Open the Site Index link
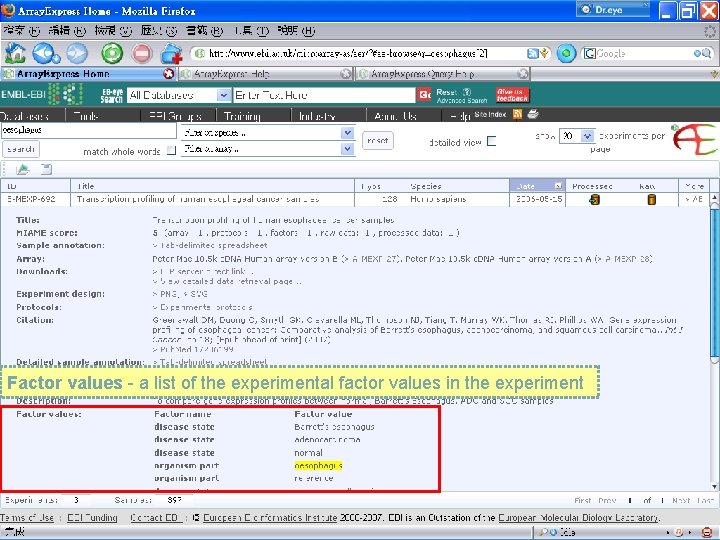The width and height of the screenshot is (720, 540). point(490,114)
